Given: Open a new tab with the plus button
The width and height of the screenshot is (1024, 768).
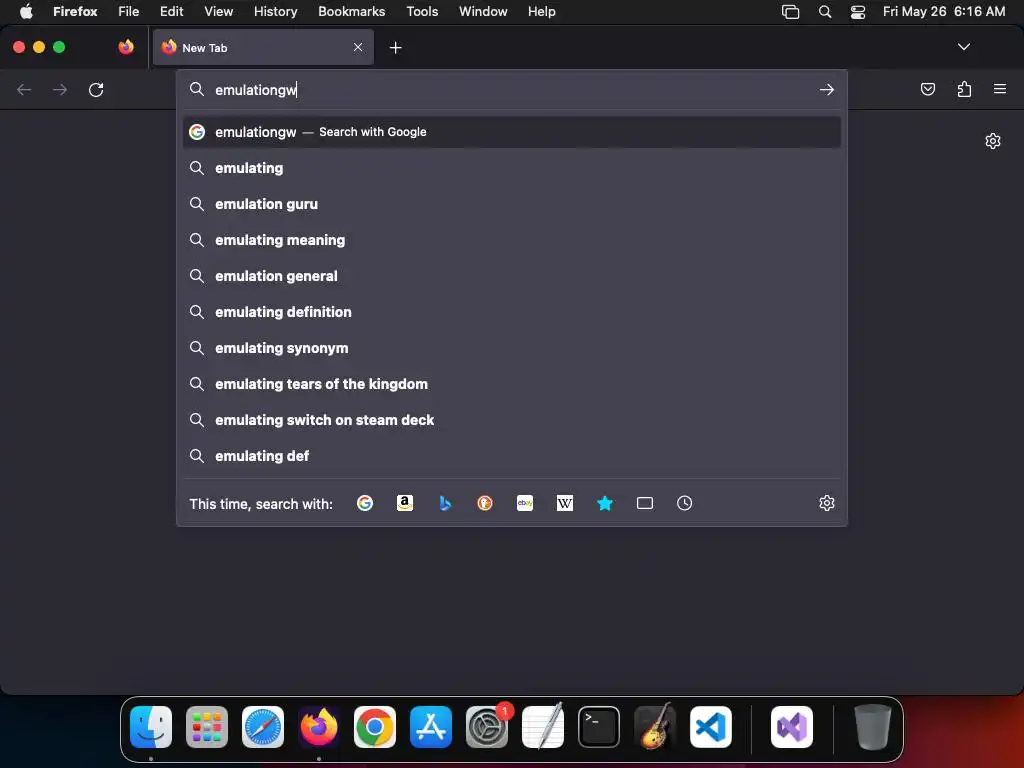Looking at the screenshot, I should pos(395,48).
